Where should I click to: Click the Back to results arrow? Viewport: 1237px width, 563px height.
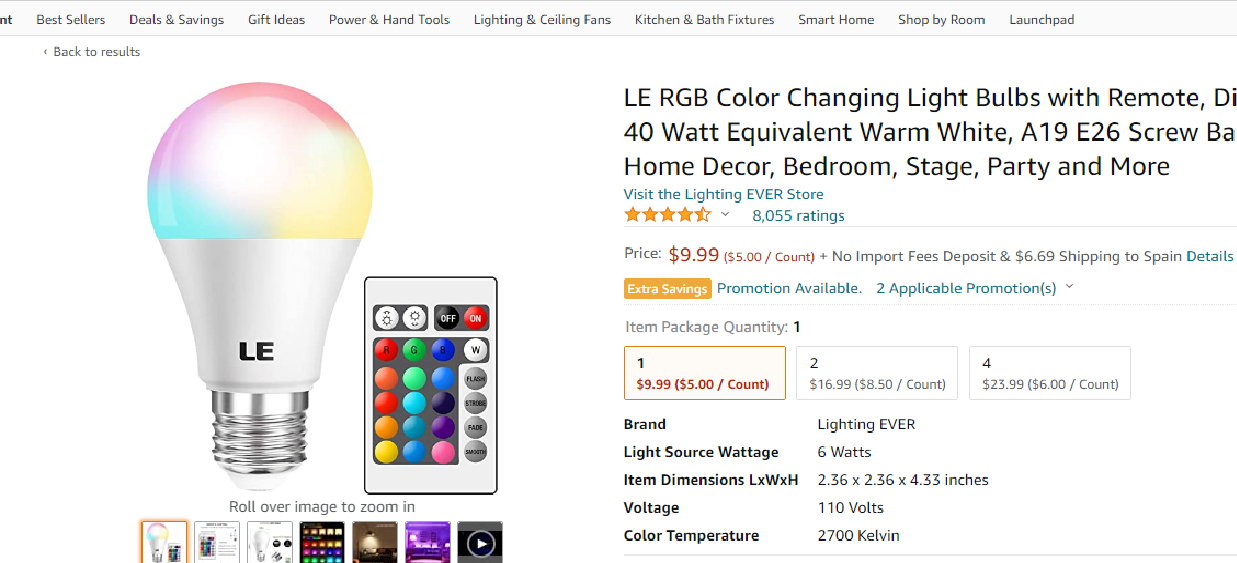coord(45,52)
